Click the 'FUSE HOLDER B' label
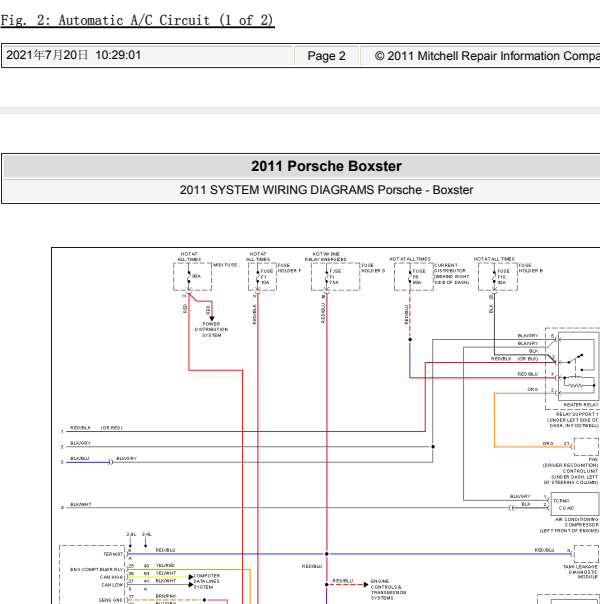The image size is (600, 604). (530, 268)
